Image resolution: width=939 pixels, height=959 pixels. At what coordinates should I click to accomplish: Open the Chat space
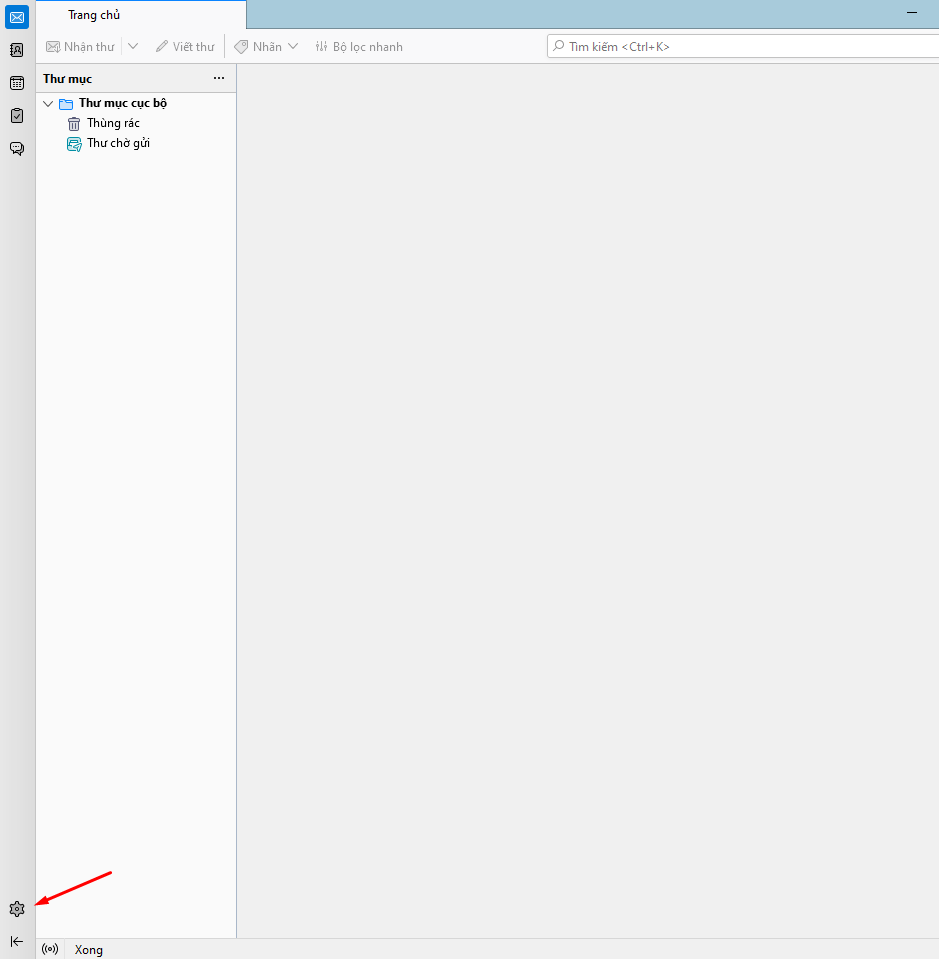[17, 149]
